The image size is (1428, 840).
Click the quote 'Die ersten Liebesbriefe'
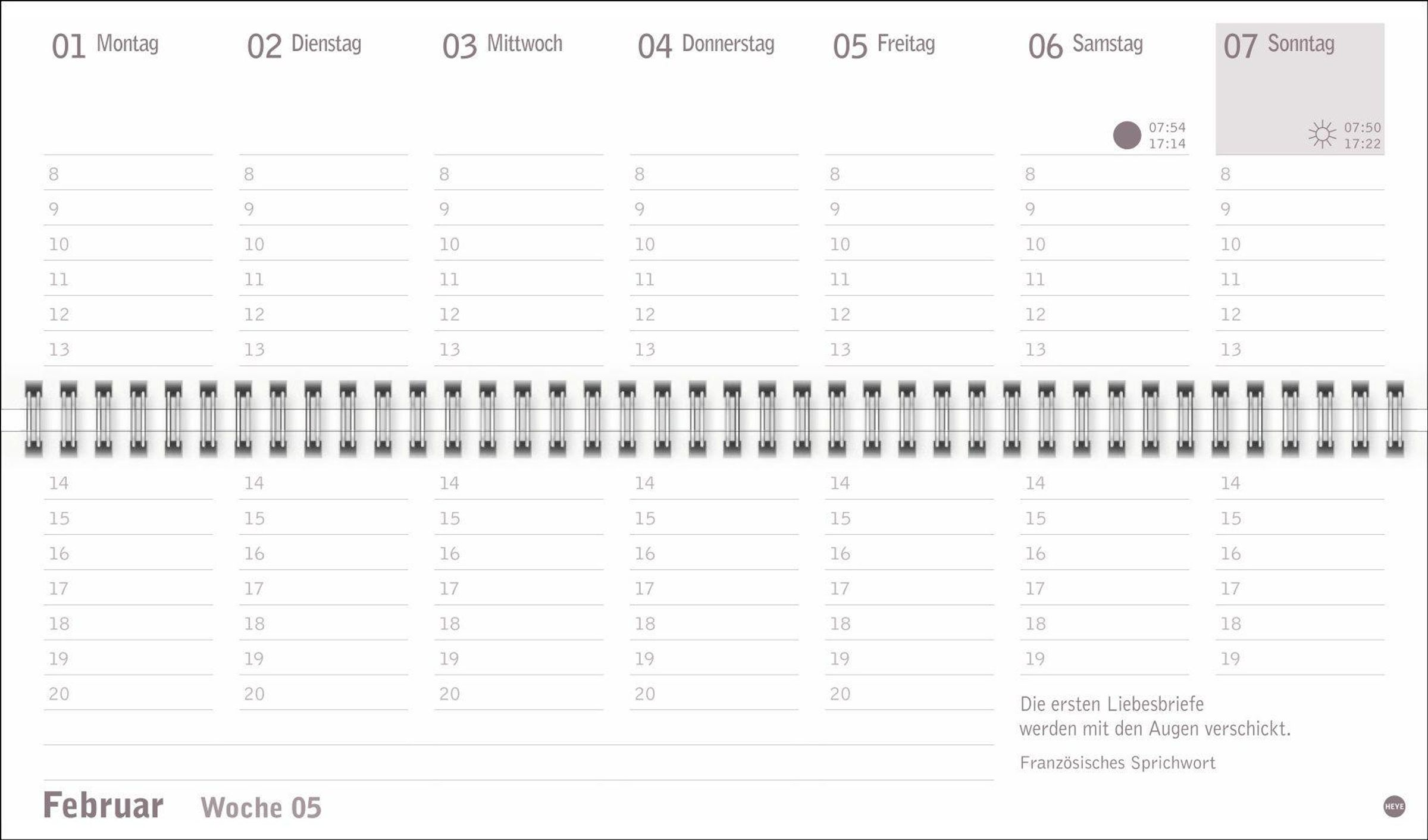(x=1111, y=704)
